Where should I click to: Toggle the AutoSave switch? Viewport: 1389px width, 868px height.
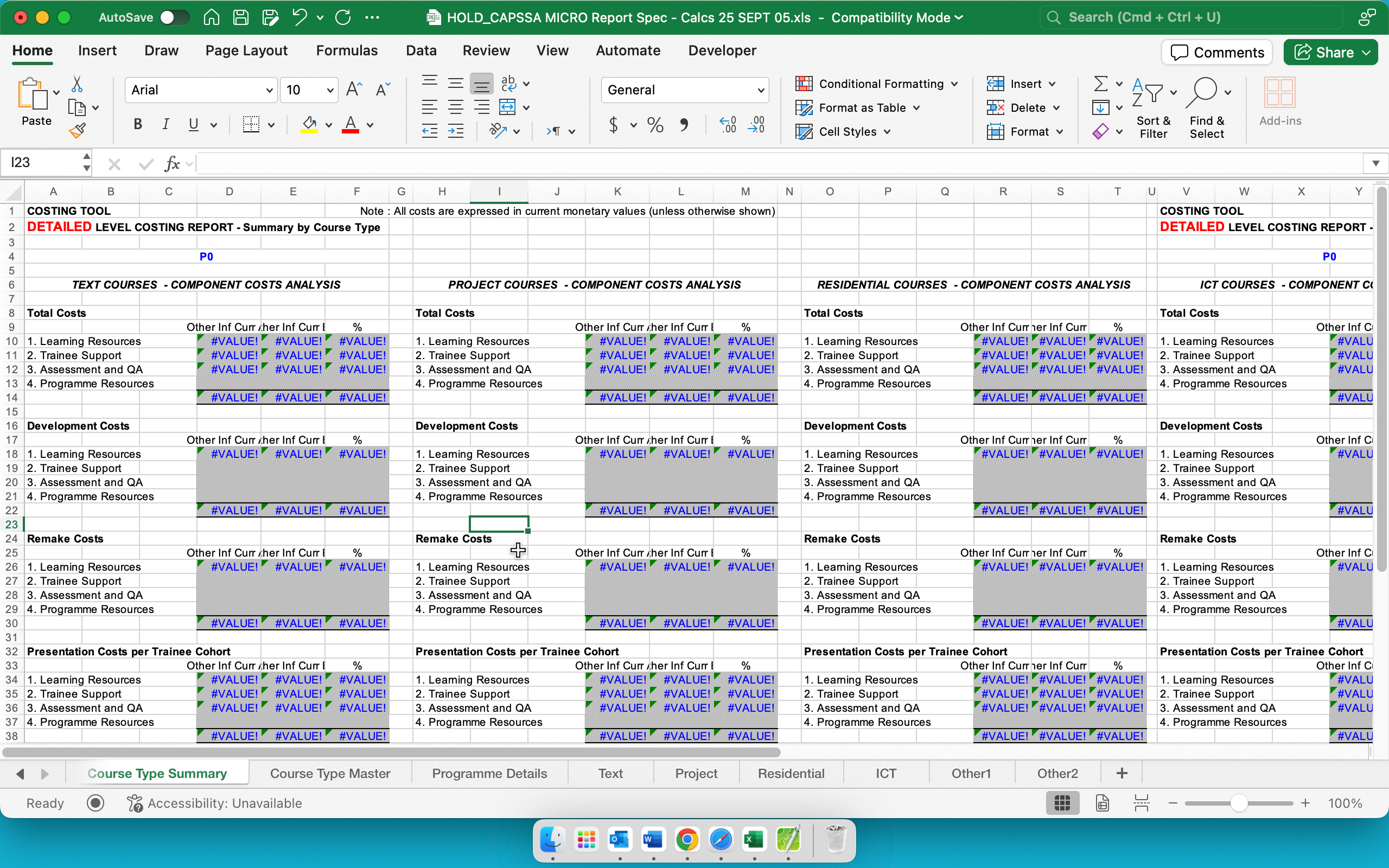pyautogui.click(x=175, y=17)
